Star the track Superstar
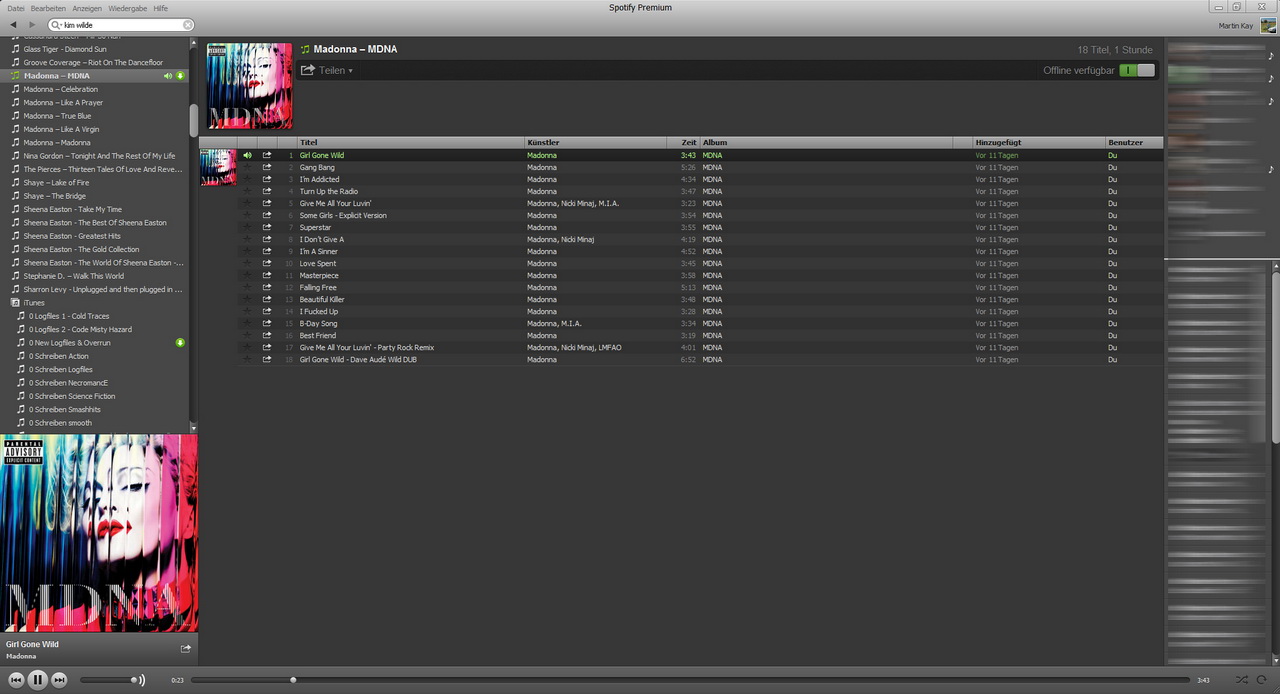 pyautogui.click(x=247, y=228)
